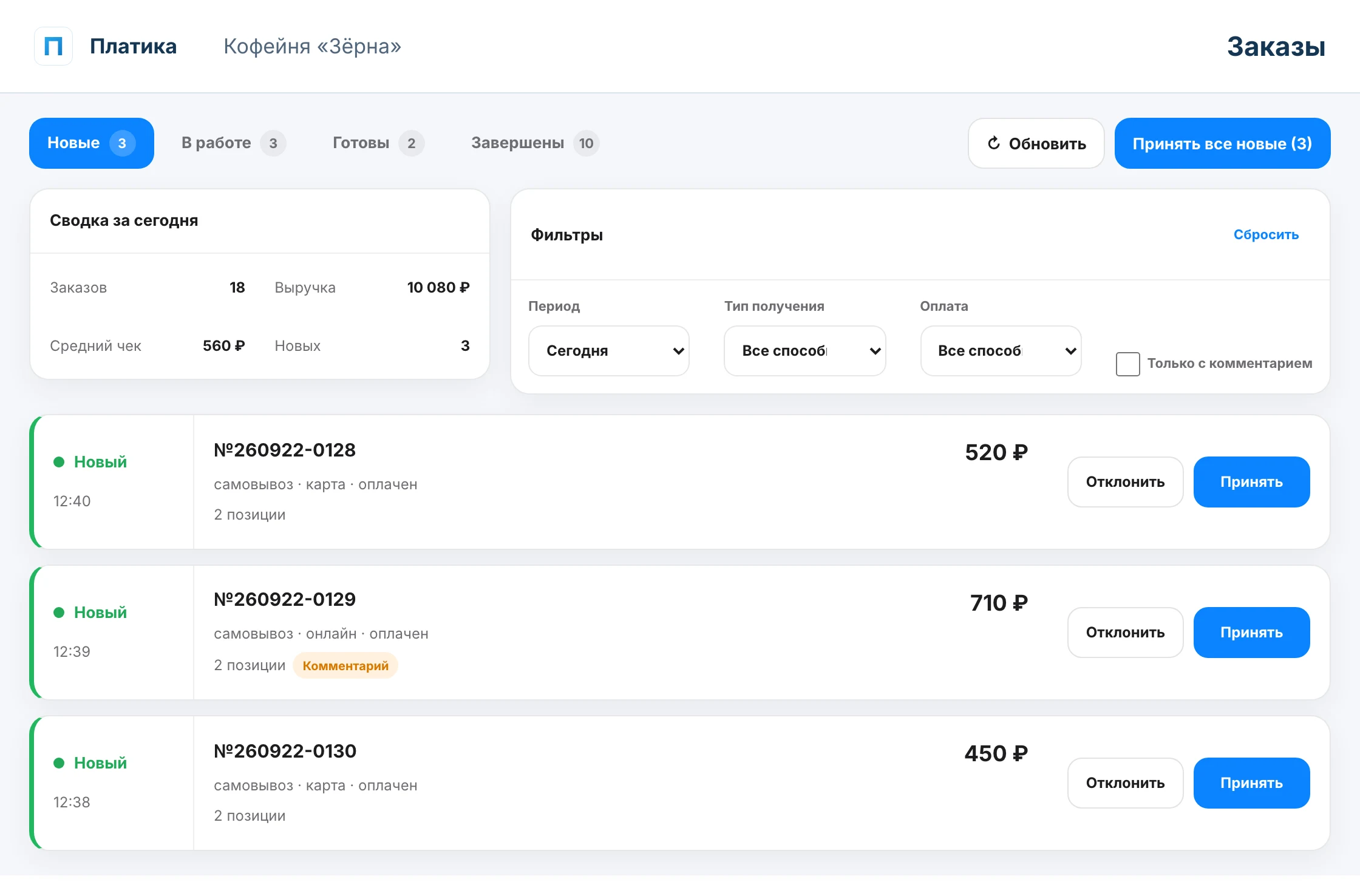This screenshot has width=1360, height=896.
Task: Accept order №260922-0128
Action: pos(1251,482)
